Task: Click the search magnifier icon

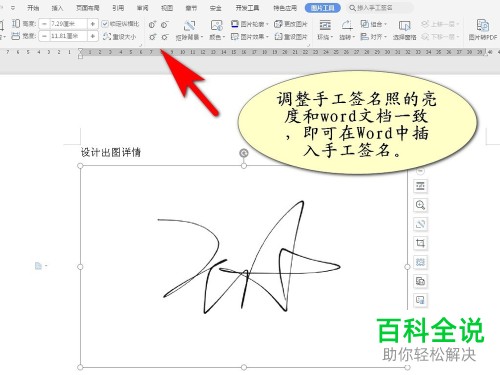Action: click(352, 8)
